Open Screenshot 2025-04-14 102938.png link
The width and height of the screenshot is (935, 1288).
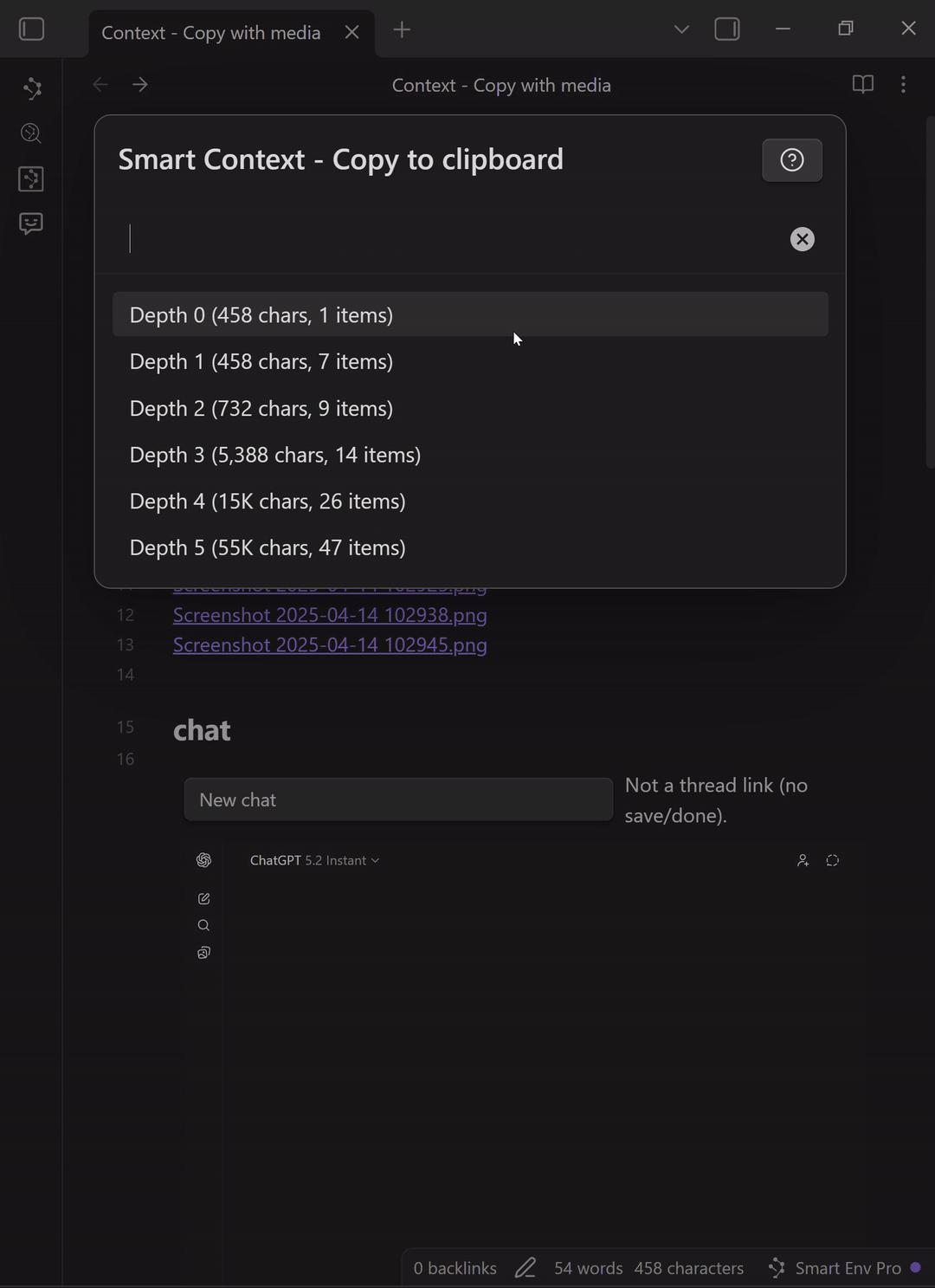point(330,615)
